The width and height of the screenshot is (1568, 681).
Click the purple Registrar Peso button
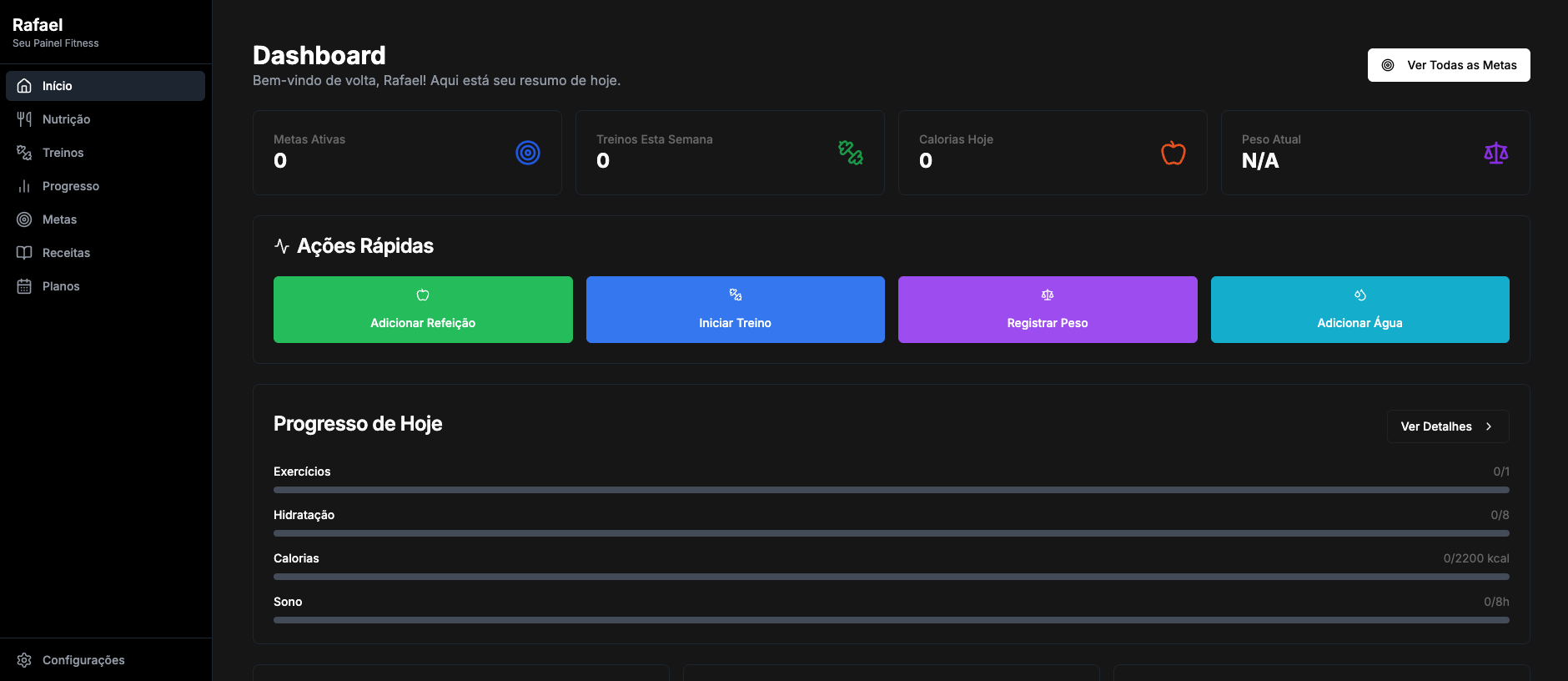1048,310
